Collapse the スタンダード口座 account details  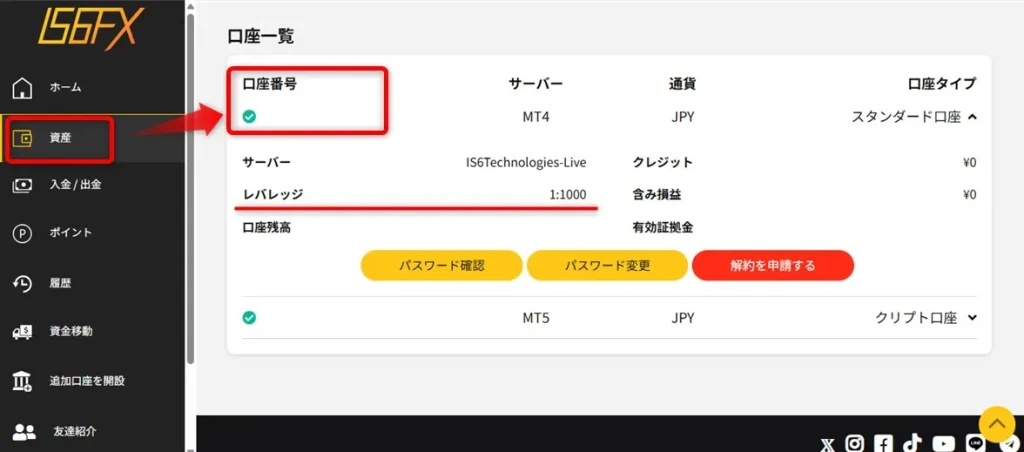click(x=972, y=118)
